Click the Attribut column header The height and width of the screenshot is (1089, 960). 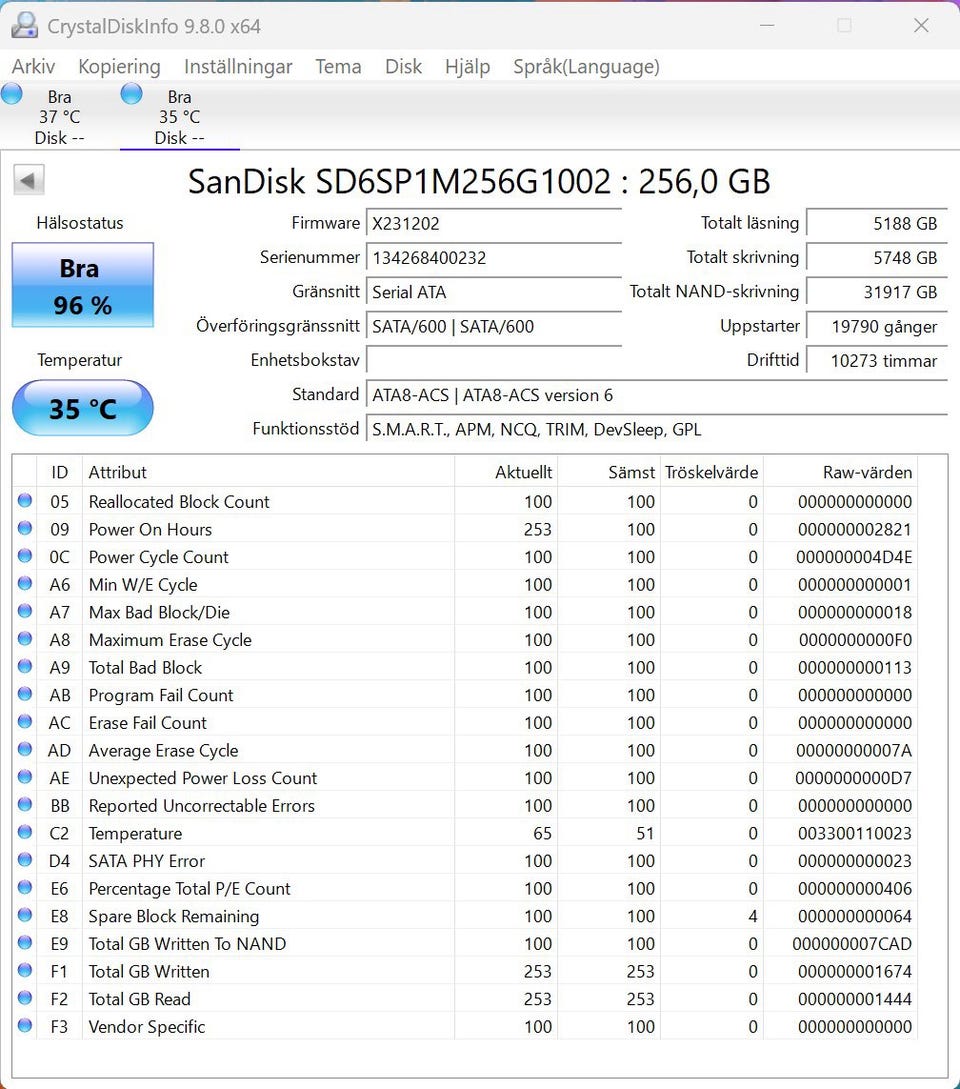click(x=268, y=472)
